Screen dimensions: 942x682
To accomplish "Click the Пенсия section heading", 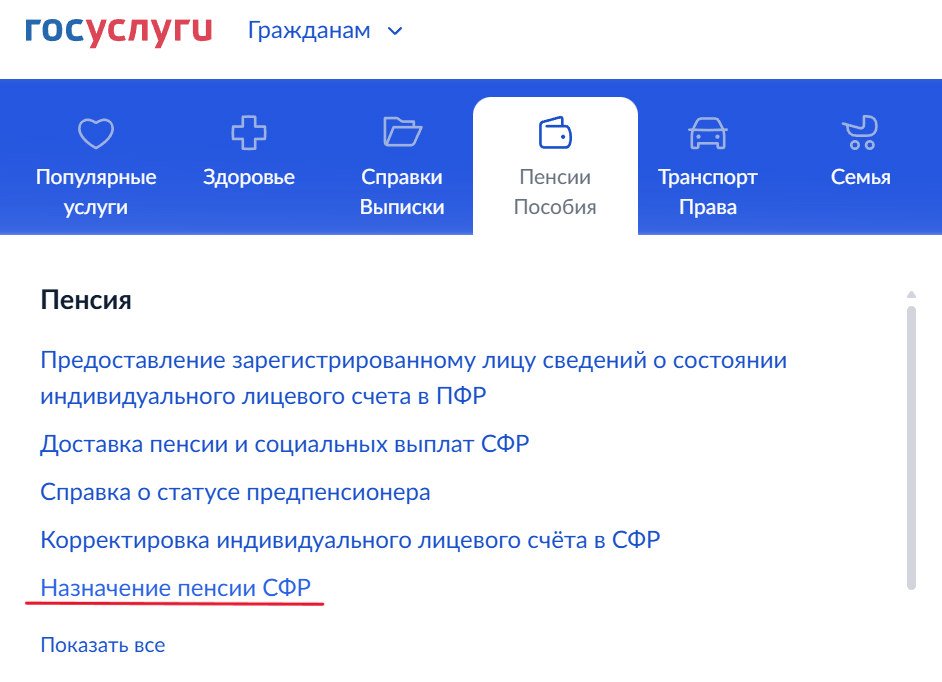I will (x=86, y=300).
